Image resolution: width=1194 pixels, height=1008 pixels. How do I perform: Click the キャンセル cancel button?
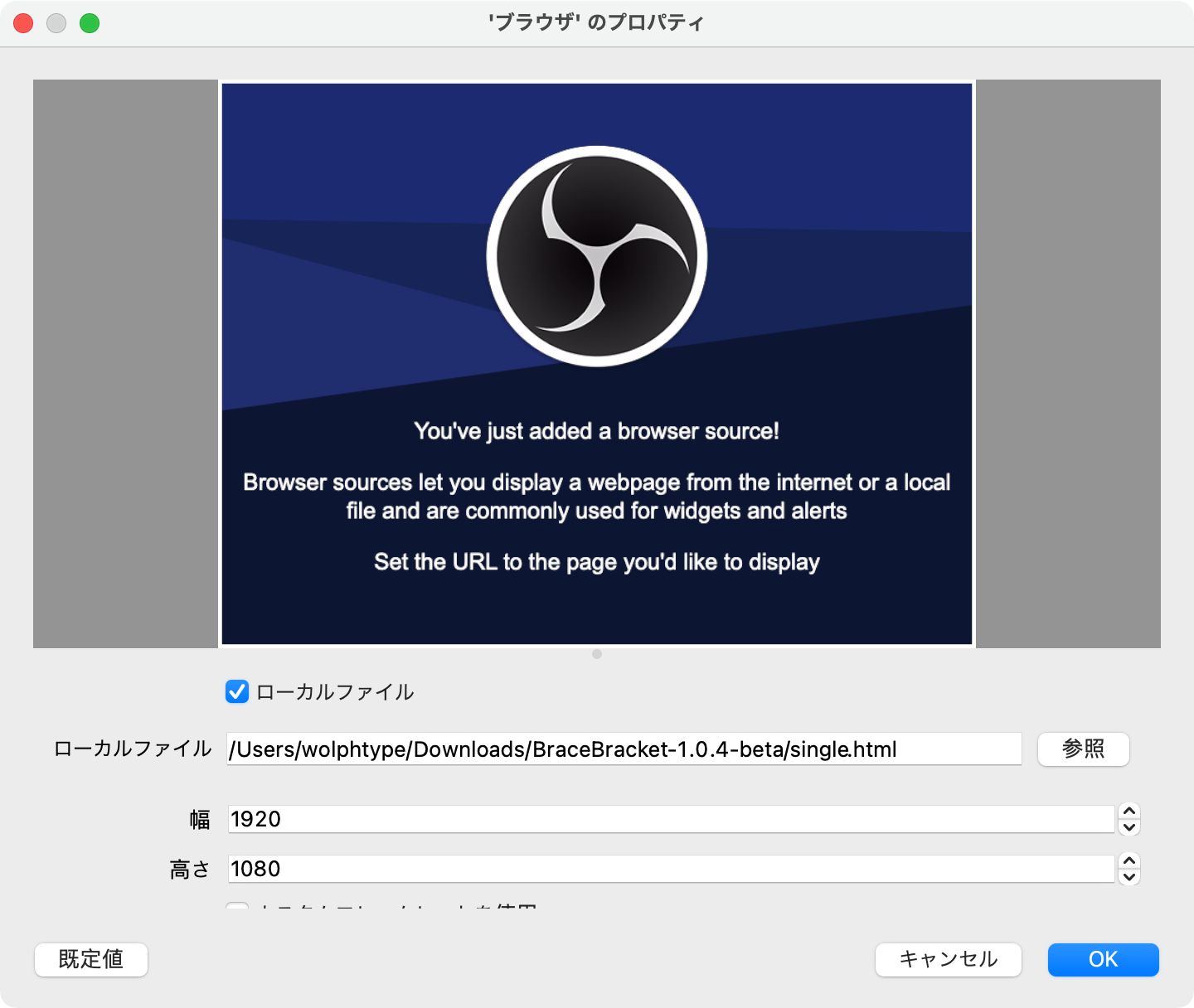tap(949, 959)
